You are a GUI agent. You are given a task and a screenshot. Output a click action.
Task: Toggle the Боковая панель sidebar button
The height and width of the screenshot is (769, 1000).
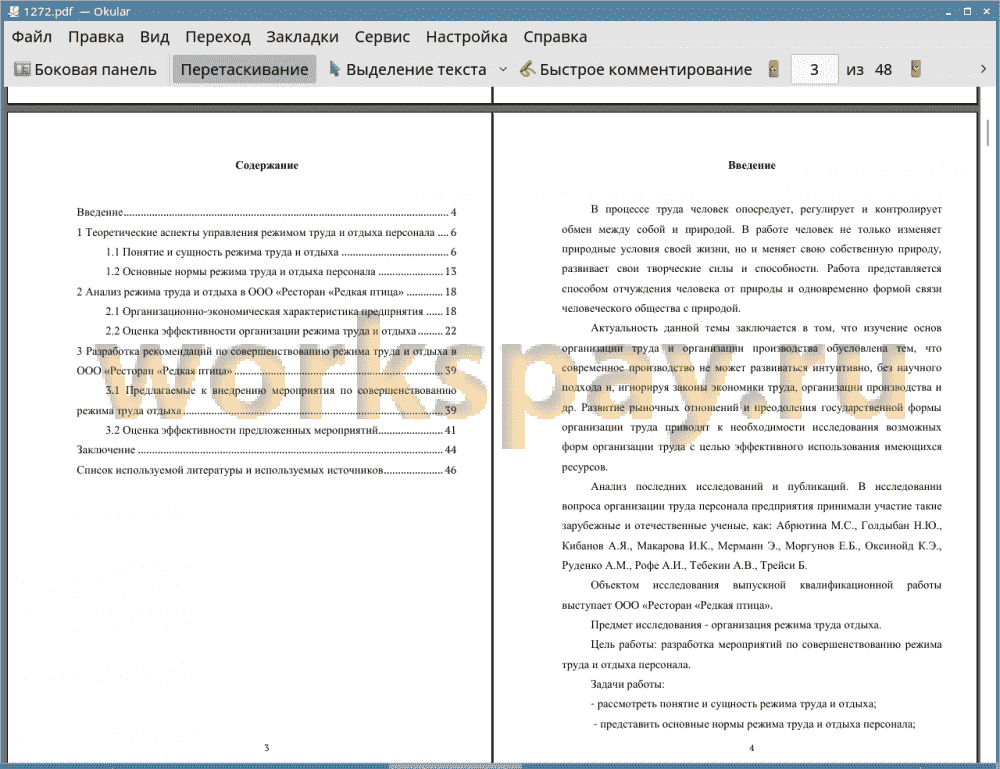tap(85, 70)
